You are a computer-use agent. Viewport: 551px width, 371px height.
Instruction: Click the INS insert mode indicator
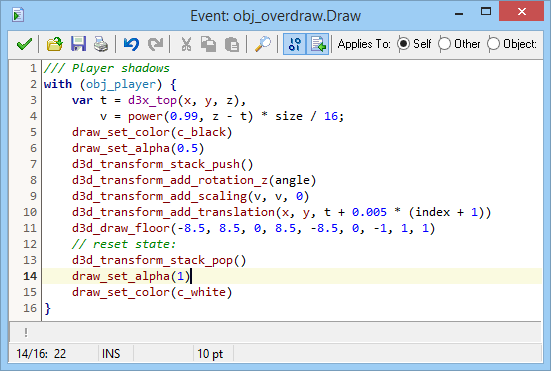111,353
